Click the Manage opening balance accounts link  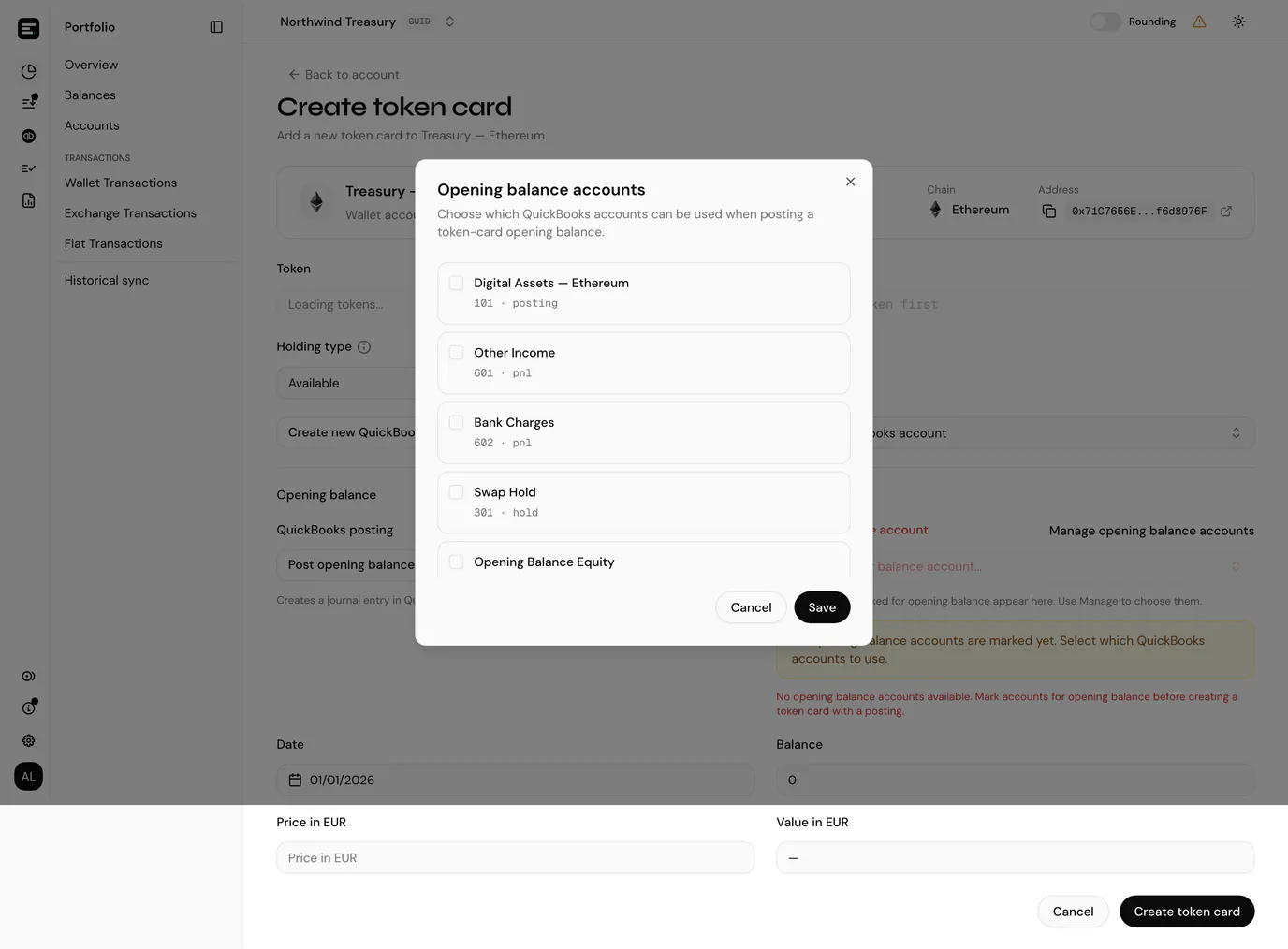1151,531
